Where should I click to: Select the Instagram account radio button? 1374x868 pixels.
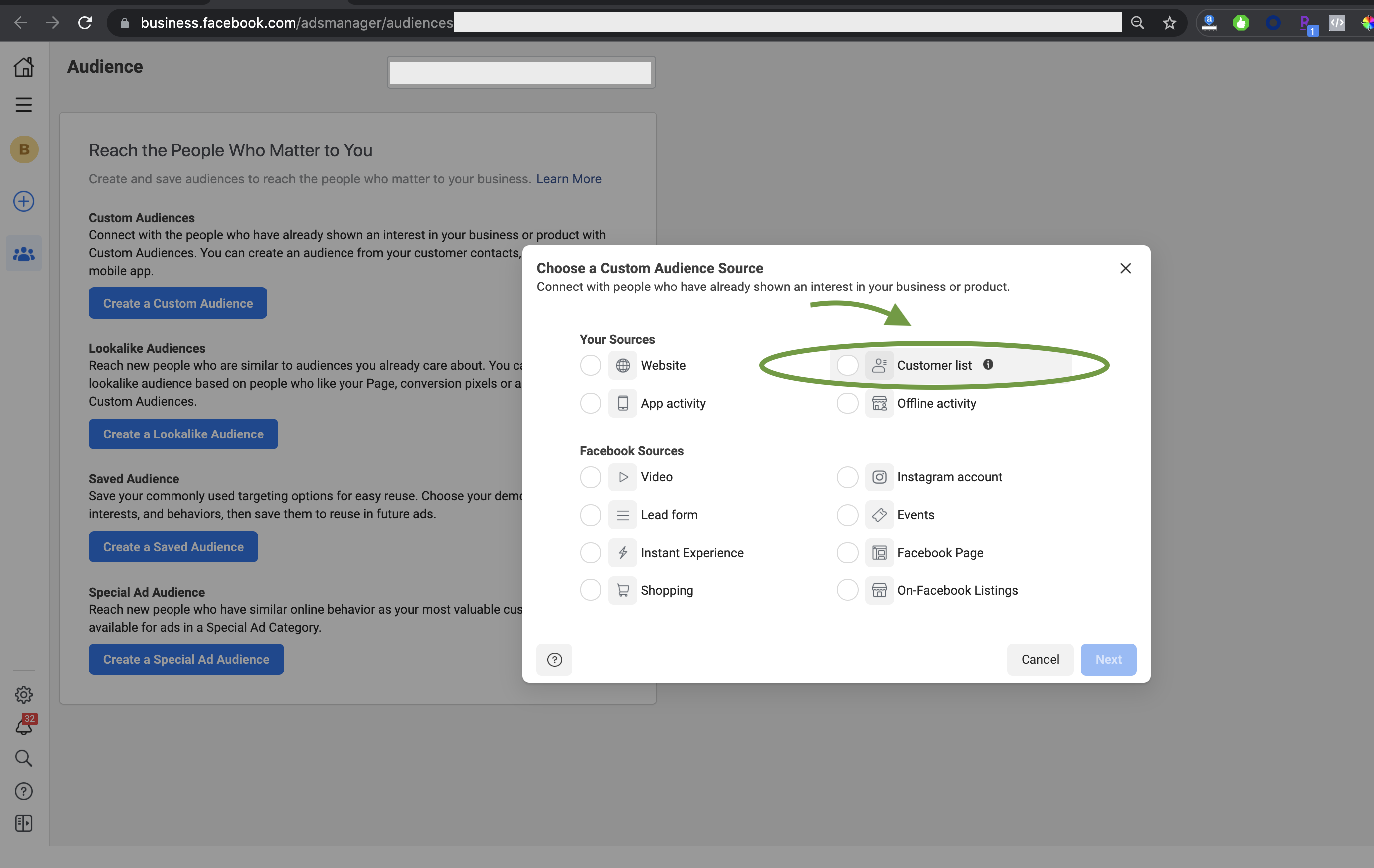(x=848, y=477)
